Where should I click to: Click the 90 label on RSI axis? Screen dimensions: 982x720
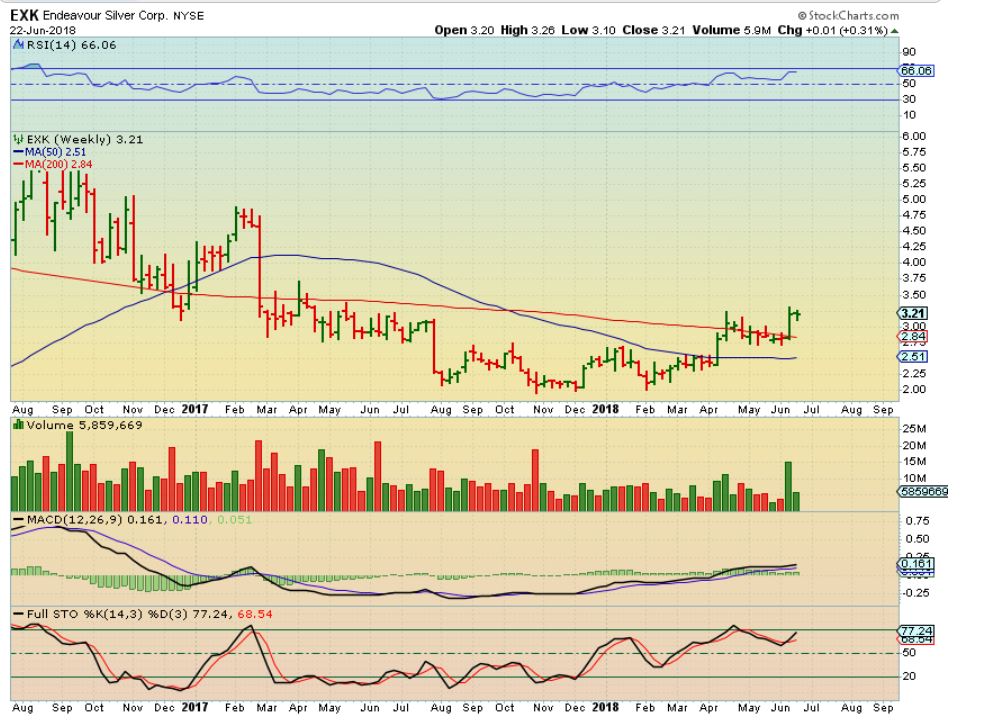pyautogui.click(x=909, y=52)
